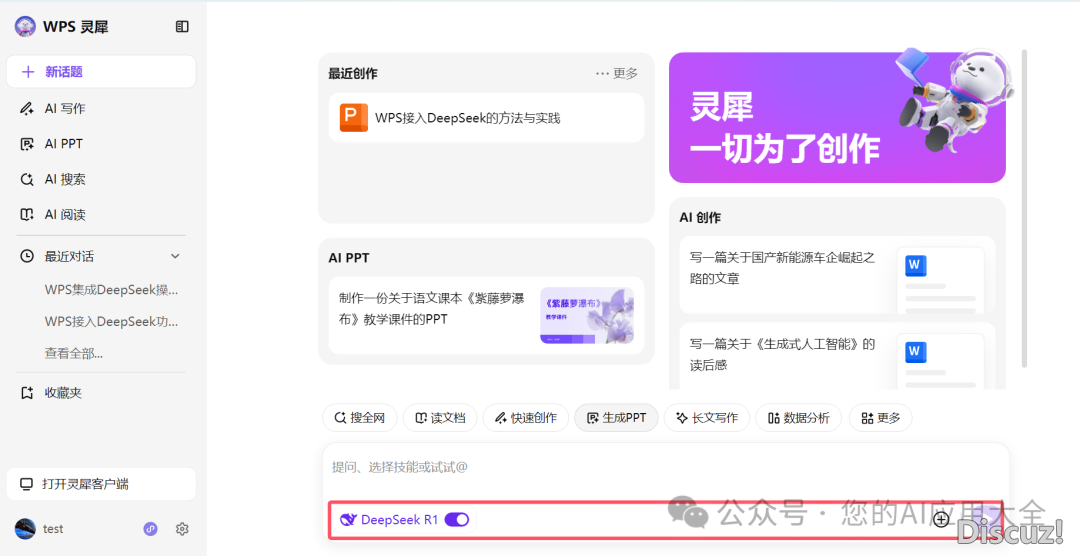Click the AI 阅读 book icon
The width and height of the screenshot is (1080, 556).
pos(27,214)
